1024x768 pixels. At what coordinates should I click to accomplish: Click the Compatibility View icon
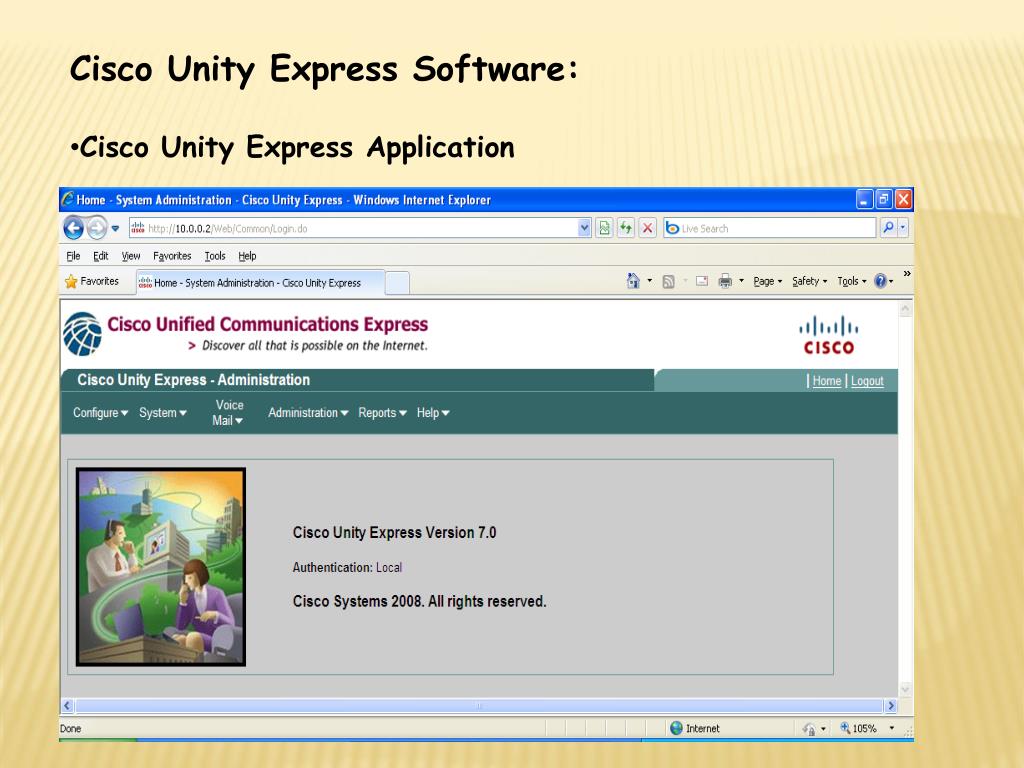(605, 228)
